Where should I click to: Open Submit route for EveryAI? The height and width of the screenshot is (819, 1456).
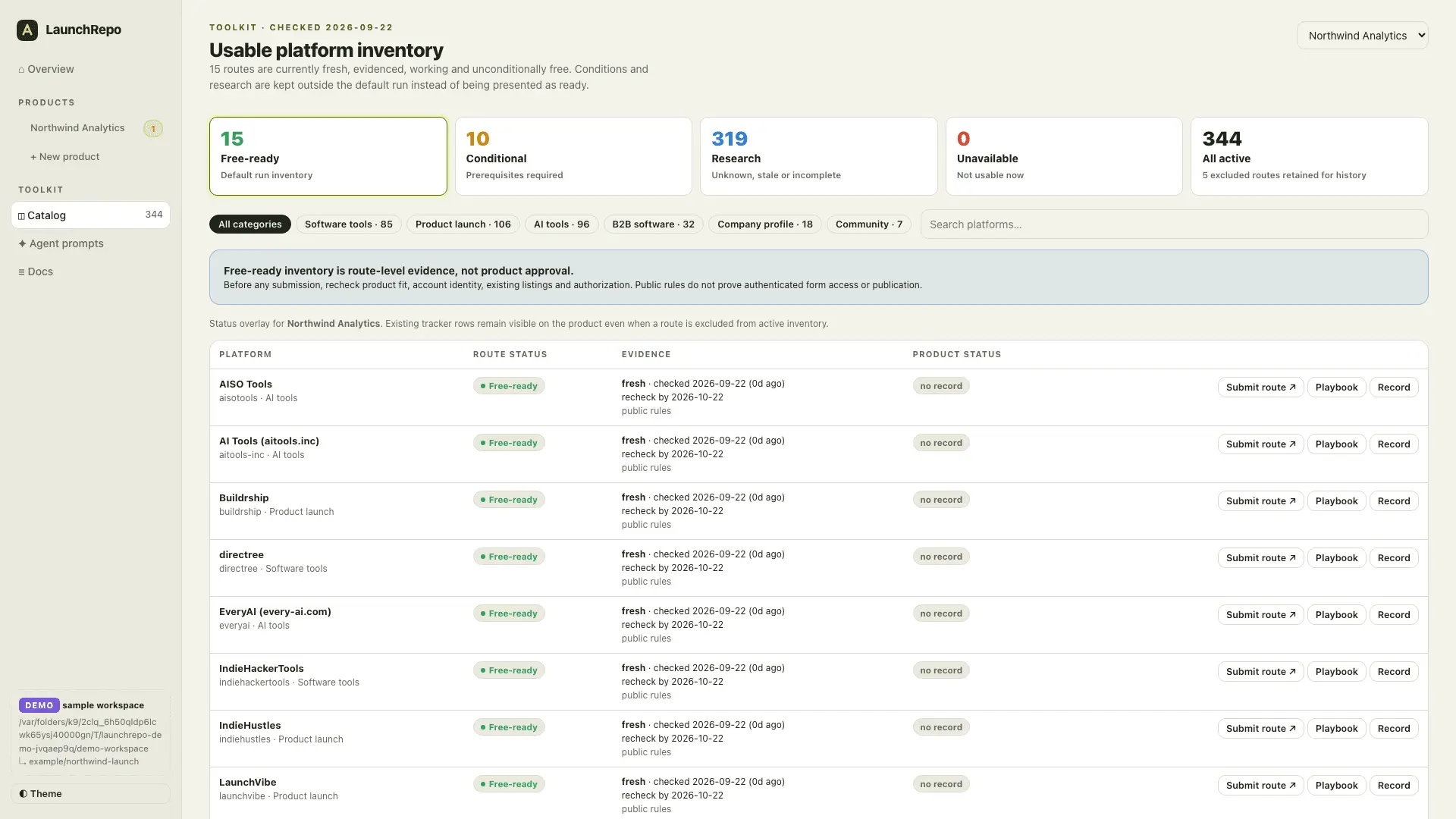1260,615
